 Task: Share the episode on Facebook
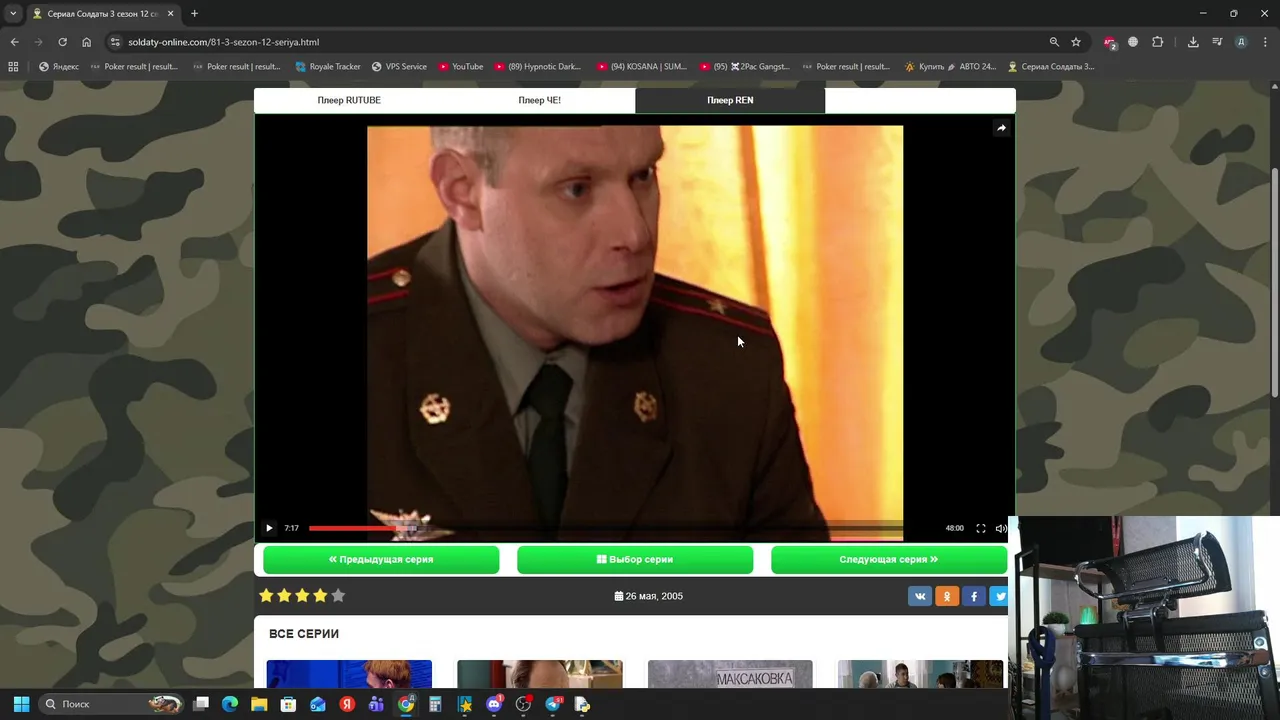coord(974,596)
